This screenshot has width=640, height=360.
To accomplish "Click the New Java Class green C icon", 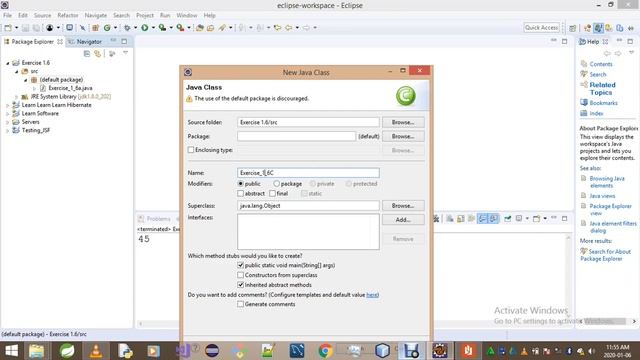I will coord(107,28).
